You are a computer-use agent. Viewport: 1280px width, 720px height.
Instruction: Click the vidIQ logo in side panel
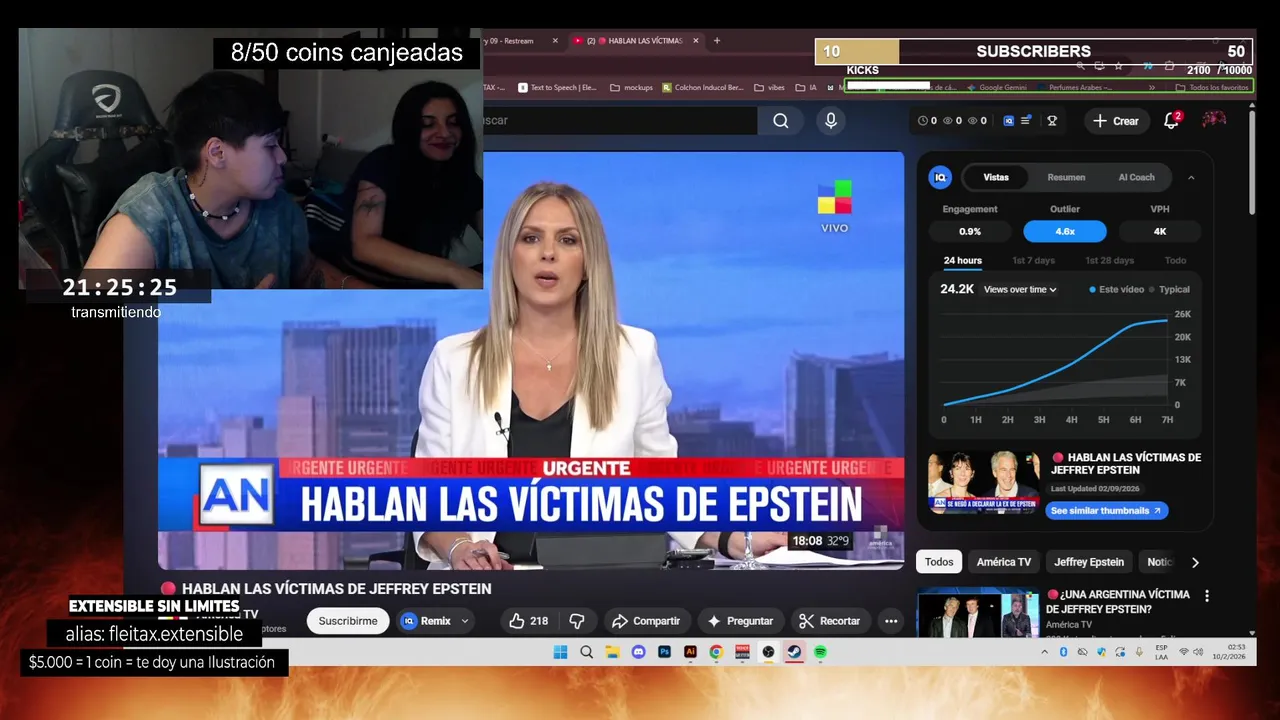point(940,177)
